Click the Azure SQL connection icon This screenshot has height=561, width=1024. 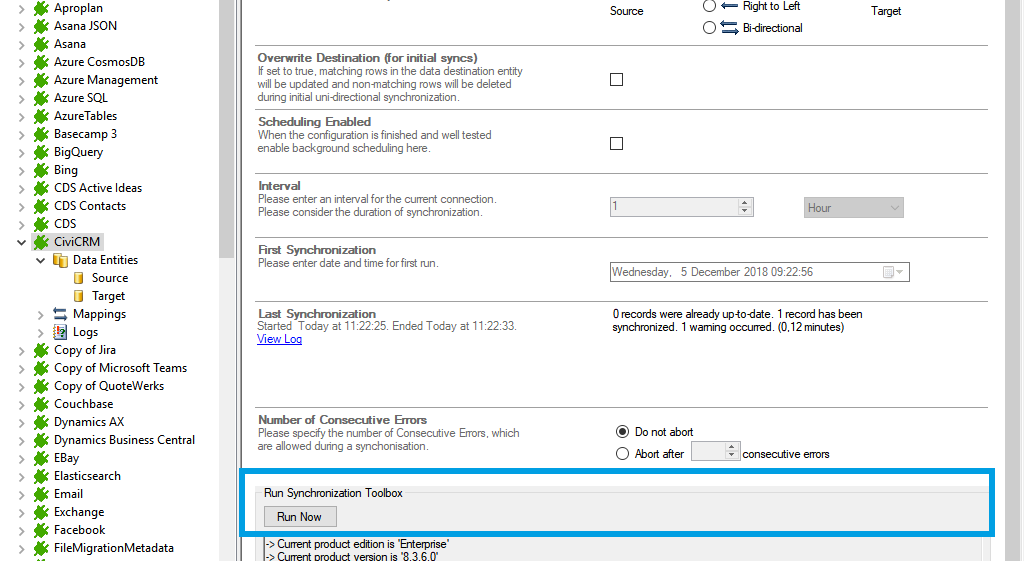(41, 98)
